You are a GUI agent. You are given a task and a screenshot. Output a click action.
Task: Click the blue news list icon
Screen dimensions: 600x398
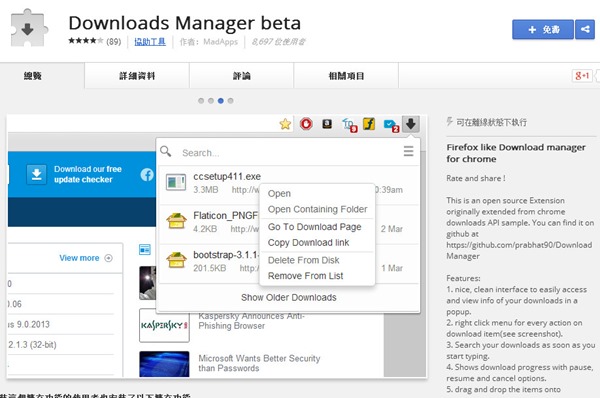tap(145, 250)
